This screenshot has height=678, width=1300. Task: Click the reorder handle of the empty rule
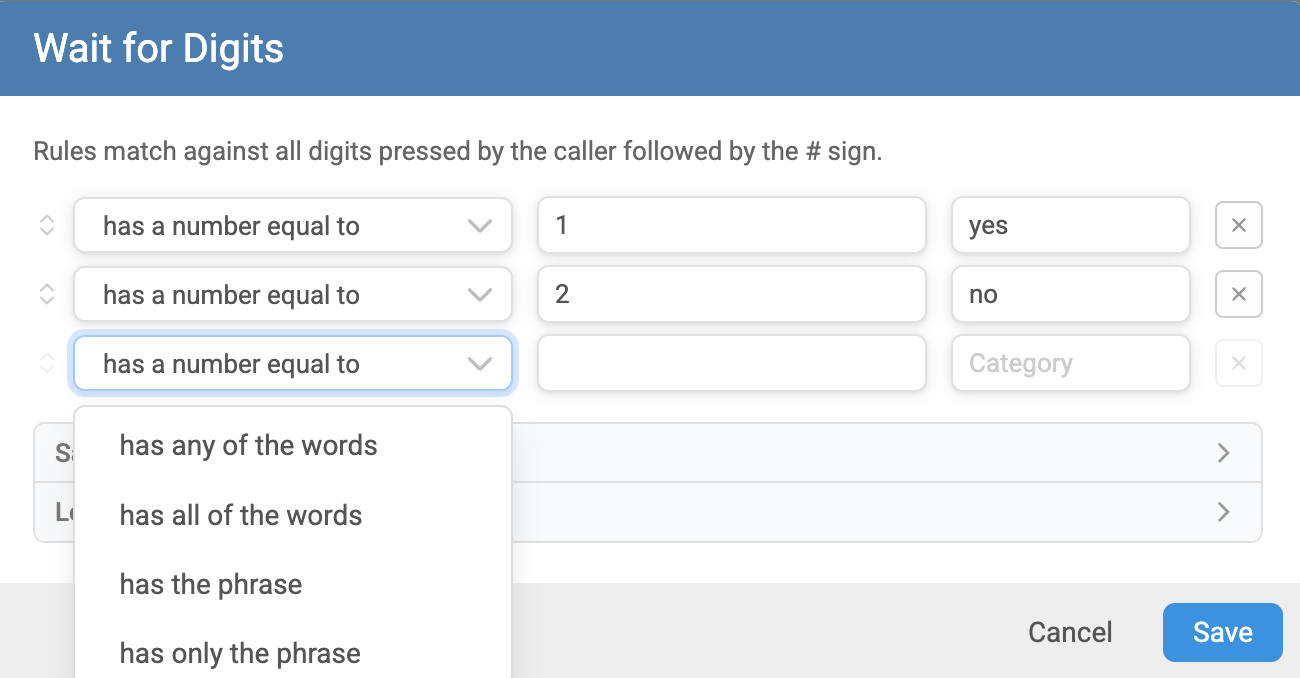(46, 363)
